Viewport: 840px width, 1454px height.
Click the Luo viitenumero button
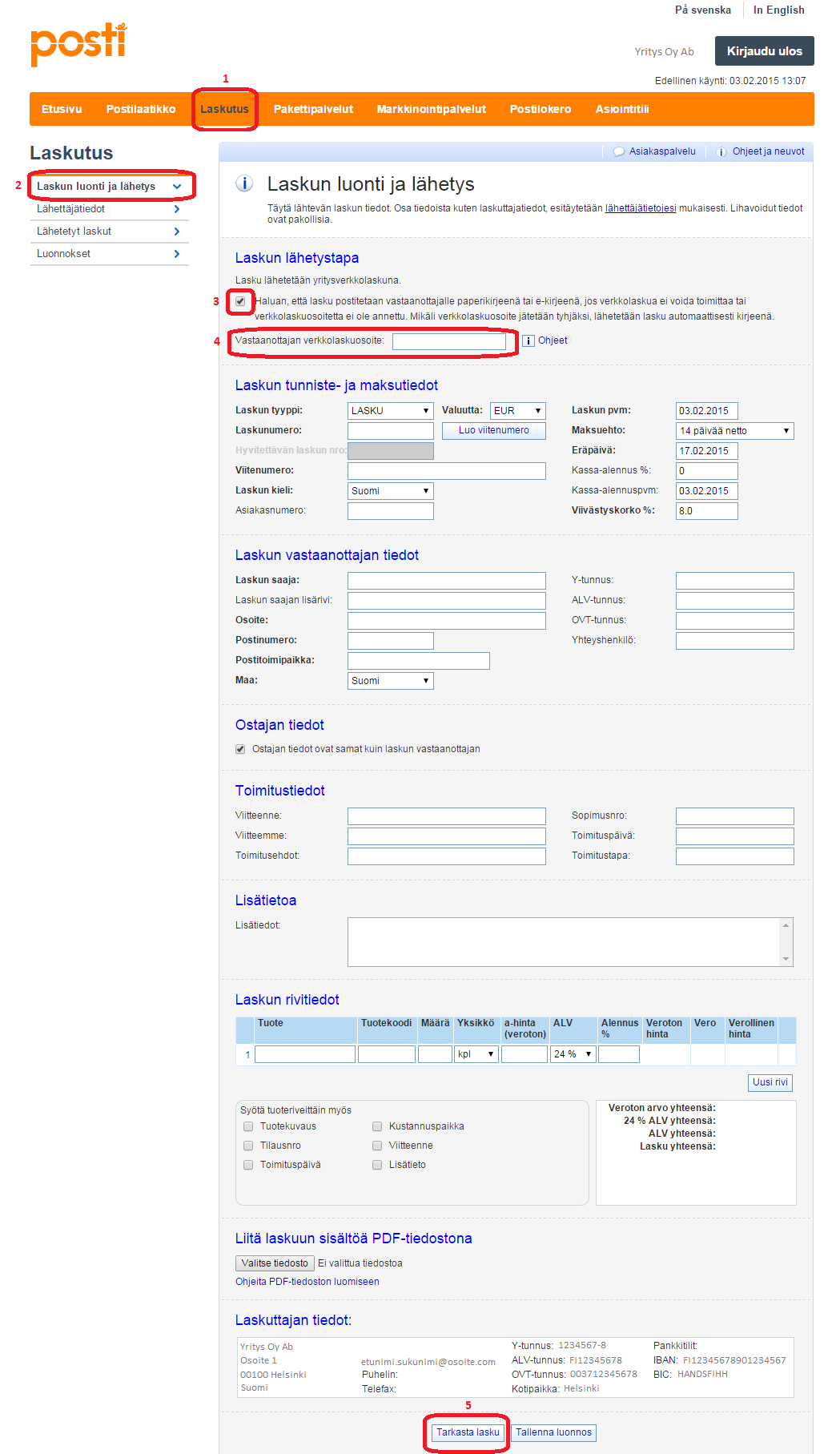point(494,431)
